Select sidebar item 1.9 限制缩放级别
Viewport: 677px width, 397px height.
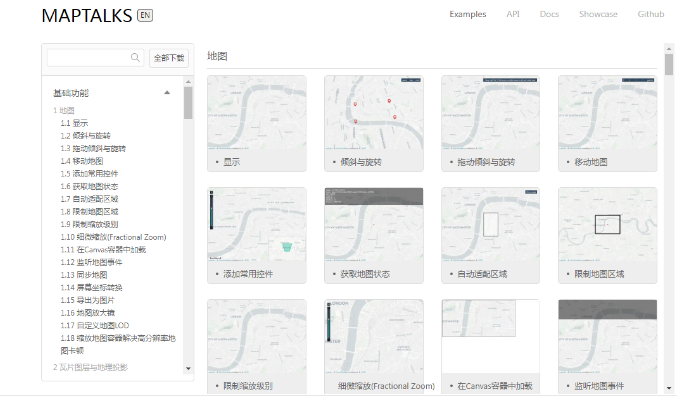pos(89,225)
